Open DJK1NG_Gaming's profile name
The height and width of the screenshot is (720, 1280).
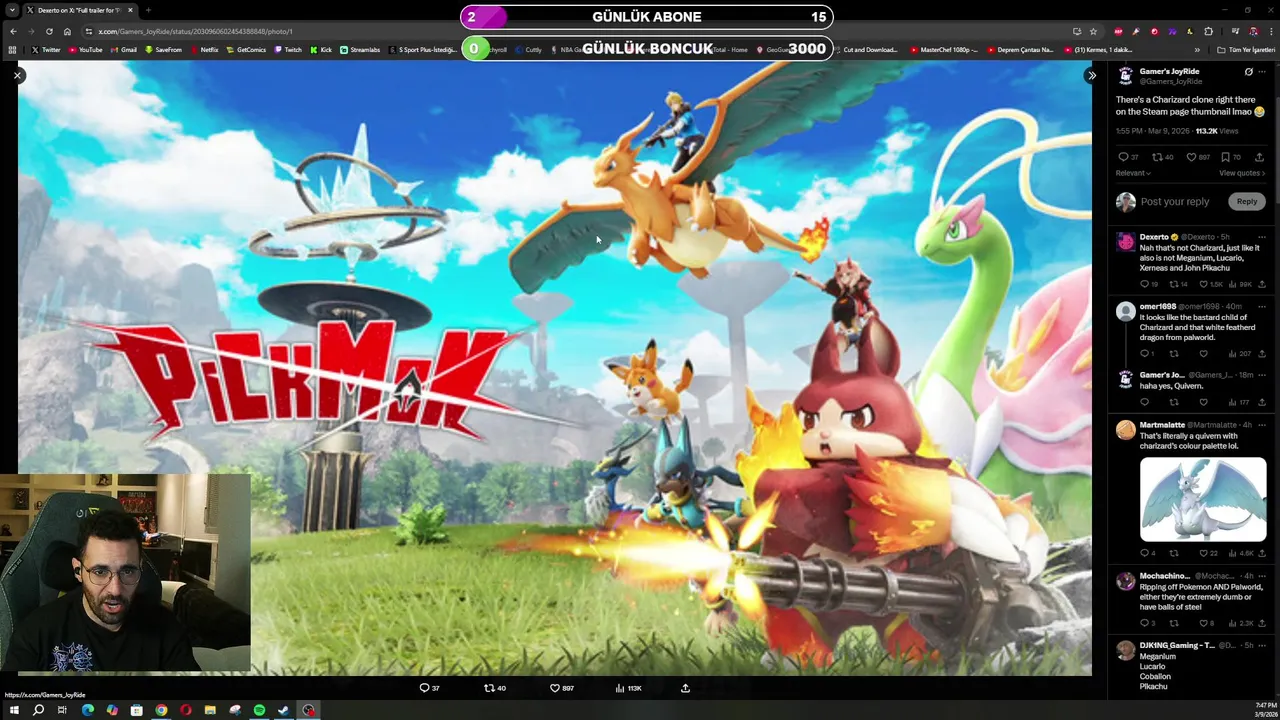click(1177, 645)
